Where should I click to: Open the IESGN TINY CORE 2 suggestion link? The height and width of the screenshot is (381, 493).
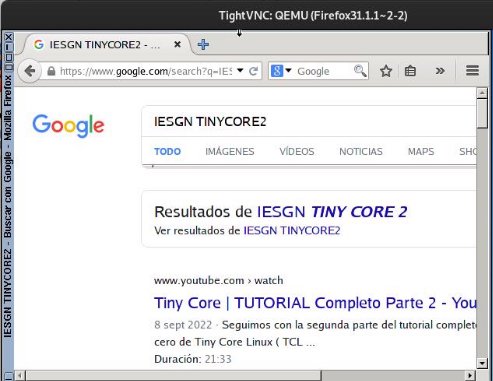coord(332,212)
